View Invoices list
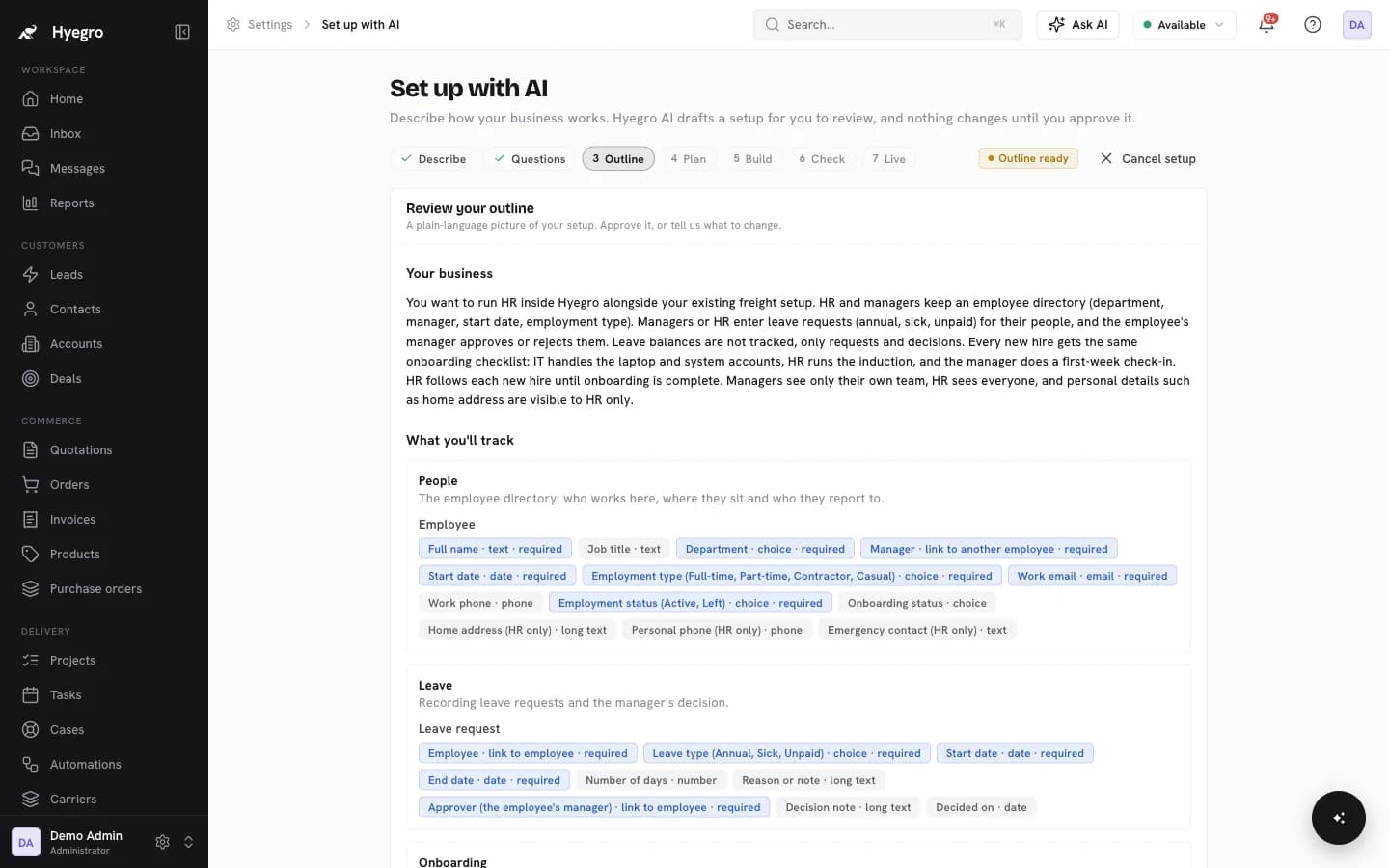This screenshot has width=1389, height=868. (x=104, y=519)
